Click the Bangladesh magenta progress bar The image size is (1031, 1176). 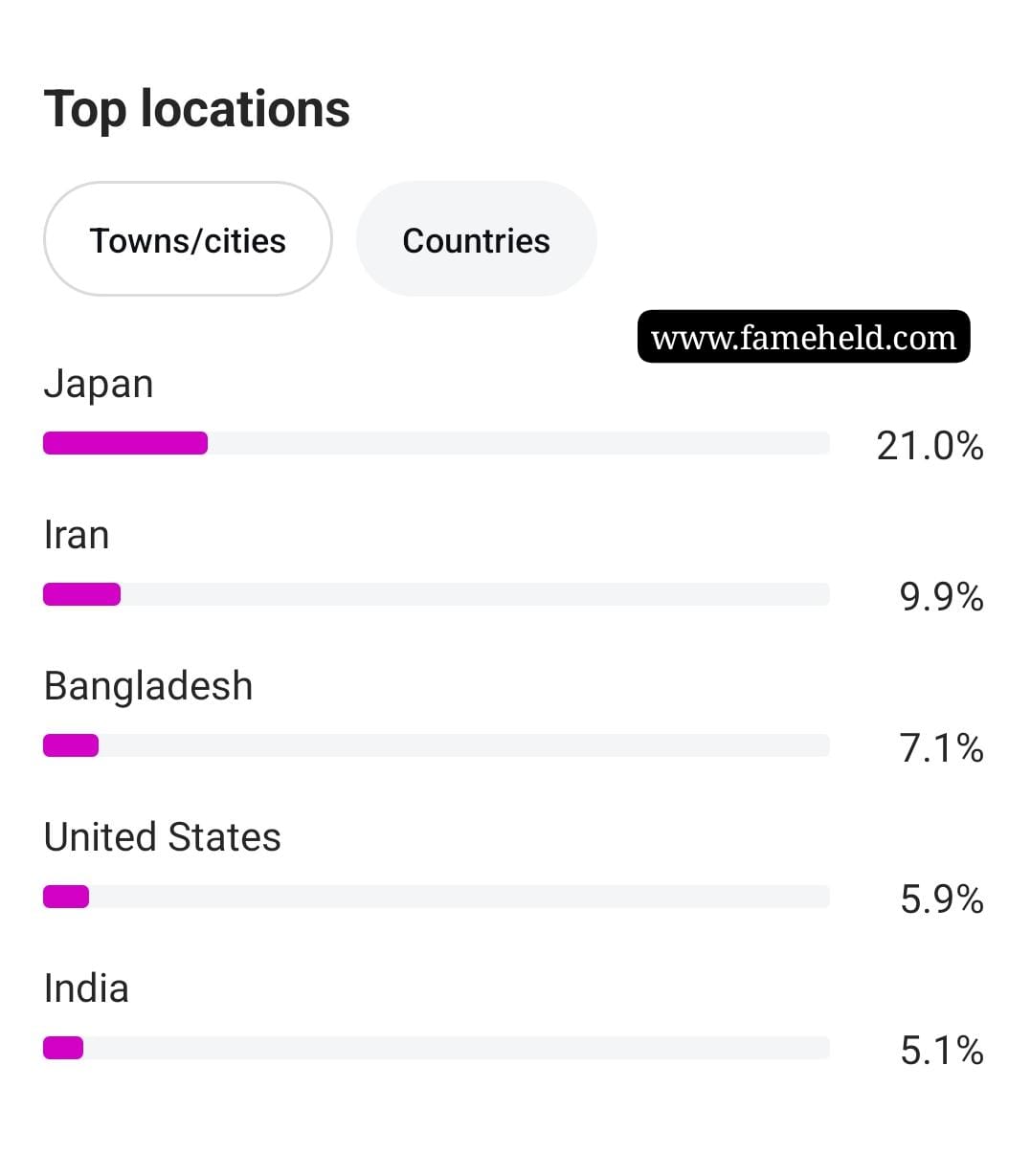pos(71,745)
